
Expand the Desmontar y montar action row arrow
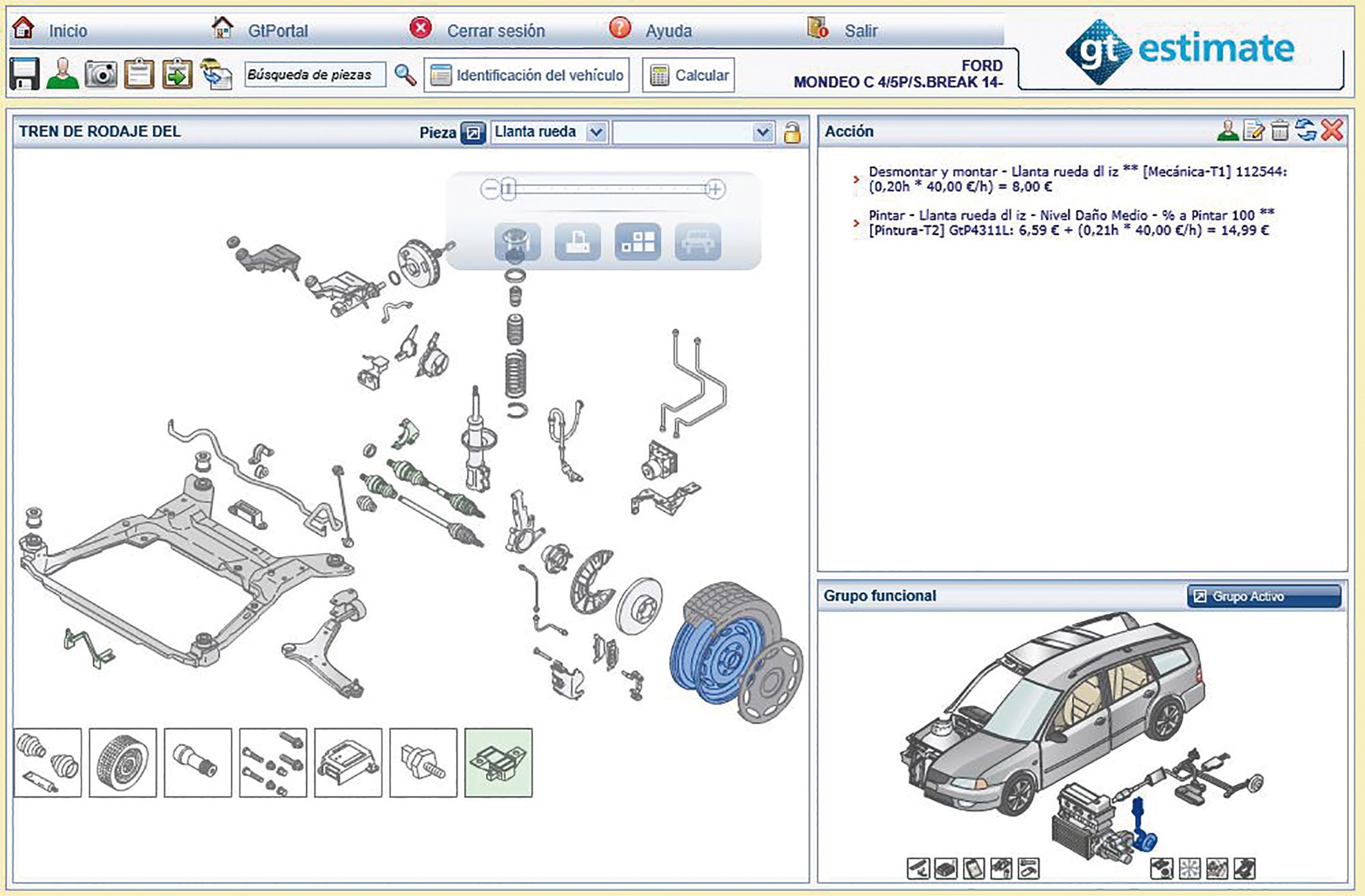[856, 179]
